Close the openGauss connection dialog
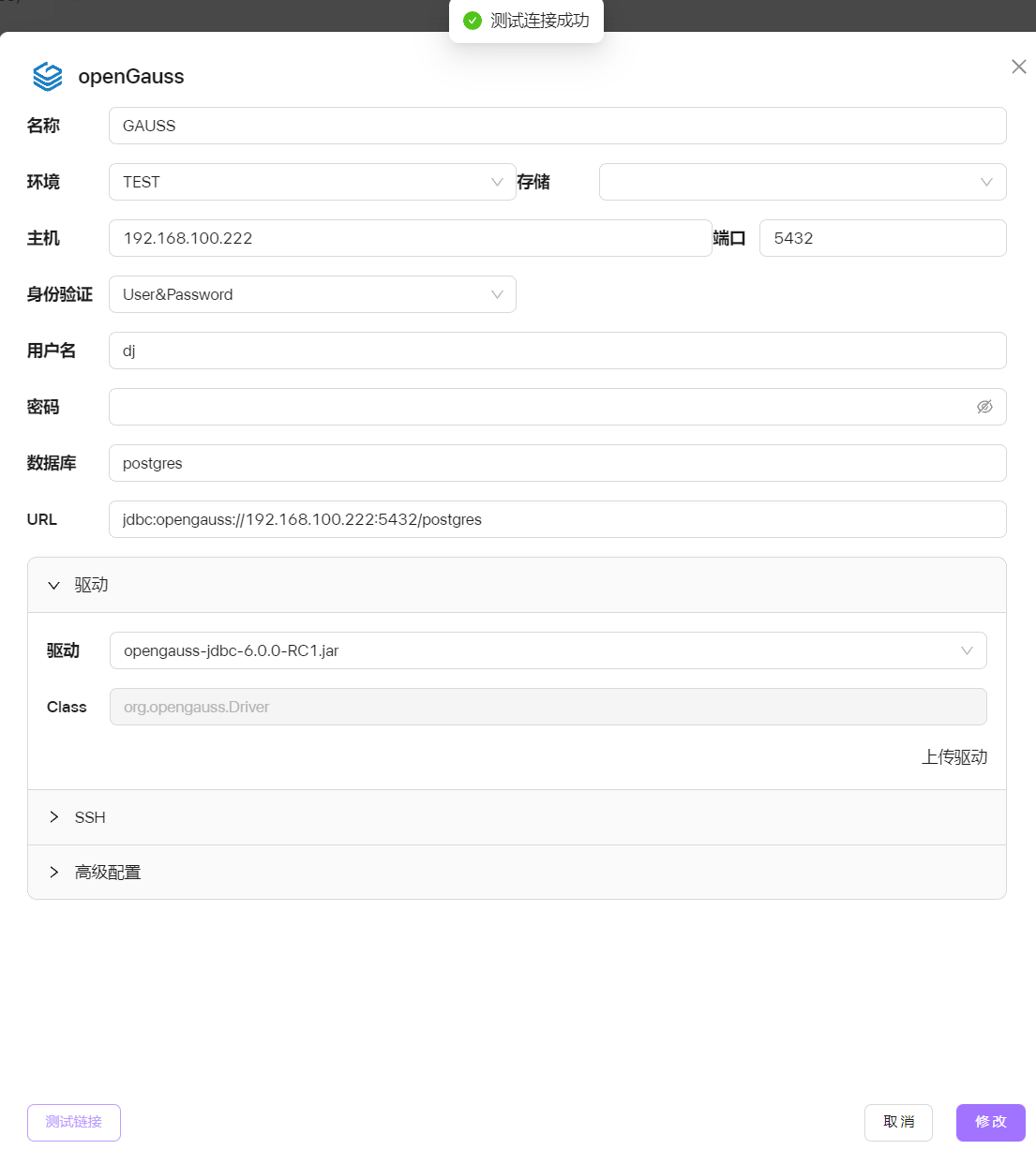This screenshot has height=1150, width=1036. (1018, 67)
